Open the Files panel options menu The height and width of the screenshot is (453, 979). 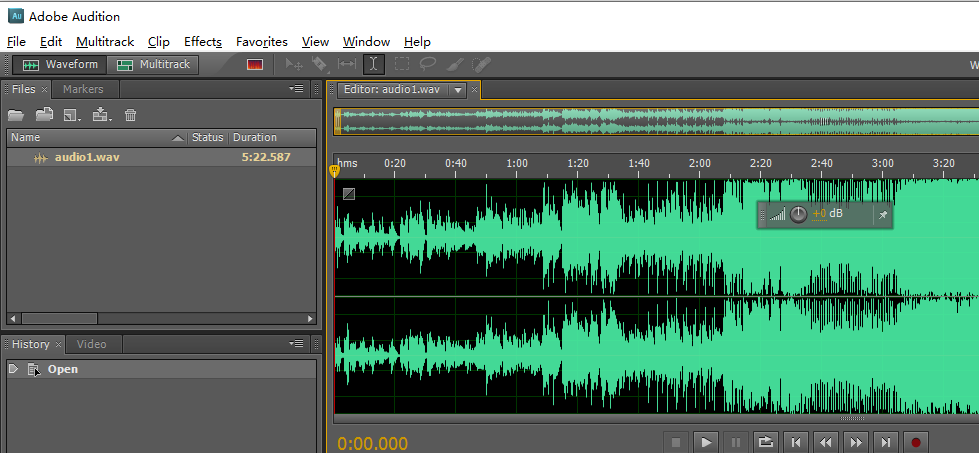pos(296,89)
